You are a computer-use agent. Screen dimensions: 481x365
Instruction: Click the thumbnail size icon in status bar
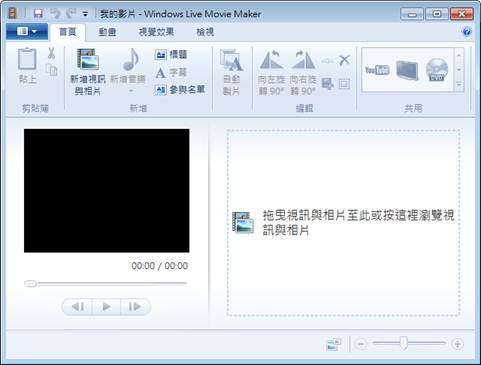click(x=334, y=344)
